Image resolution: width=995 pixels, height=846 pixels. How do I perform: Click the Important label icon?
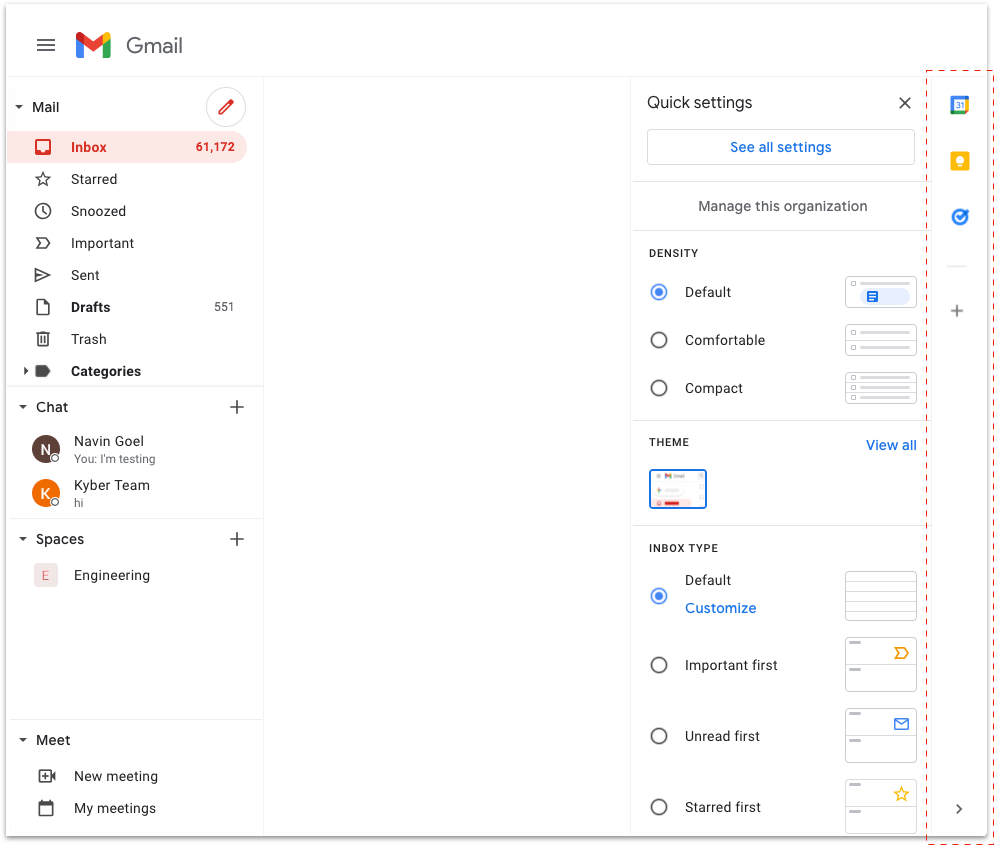(x=43, y=243)
